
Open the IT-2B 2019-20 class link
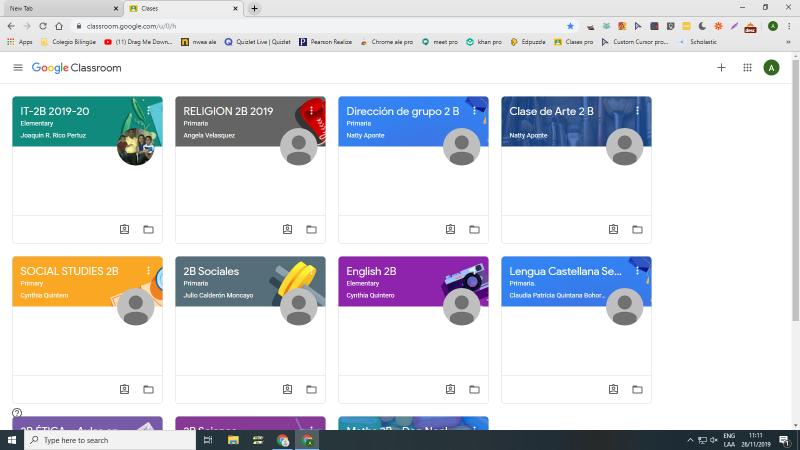point(55,111)
